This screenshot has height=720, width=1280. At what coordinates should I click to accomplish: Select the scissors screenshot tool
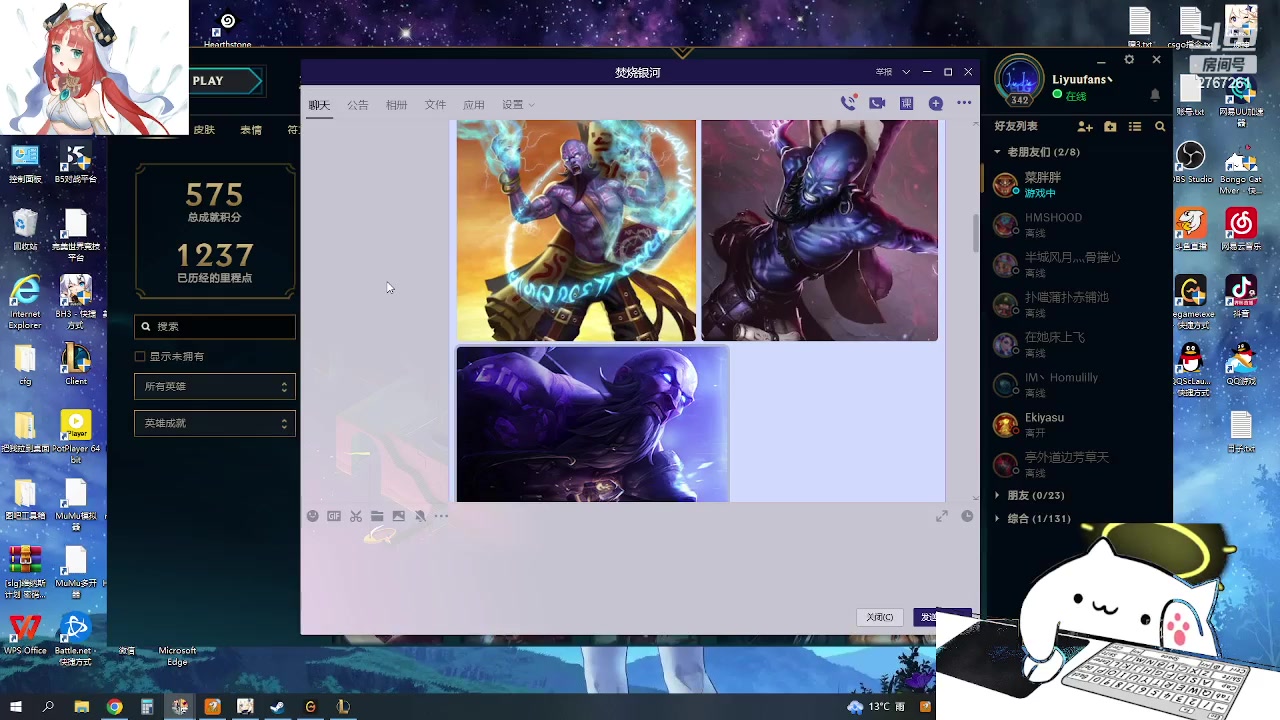[356, 516]
